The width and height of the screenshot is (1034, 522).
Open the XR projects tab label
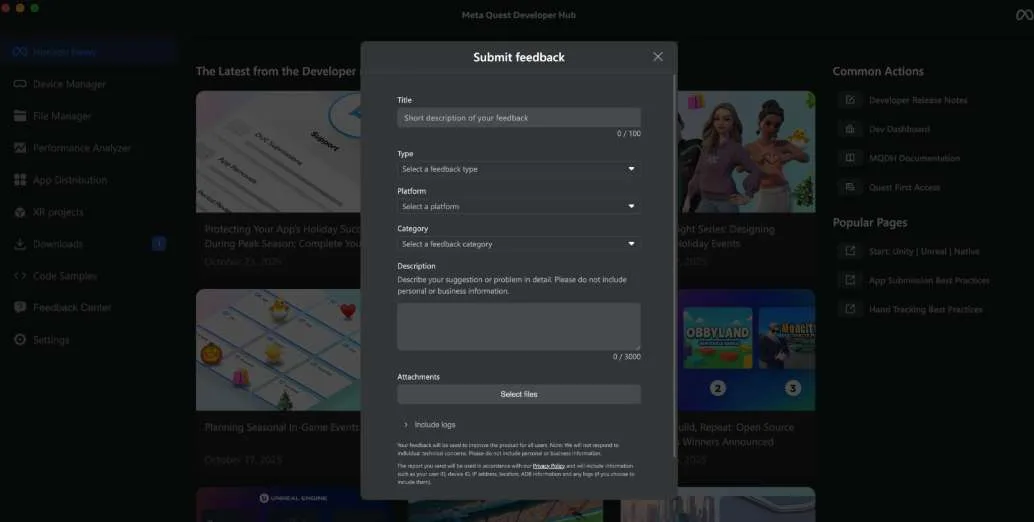click(x=58, y=212)
